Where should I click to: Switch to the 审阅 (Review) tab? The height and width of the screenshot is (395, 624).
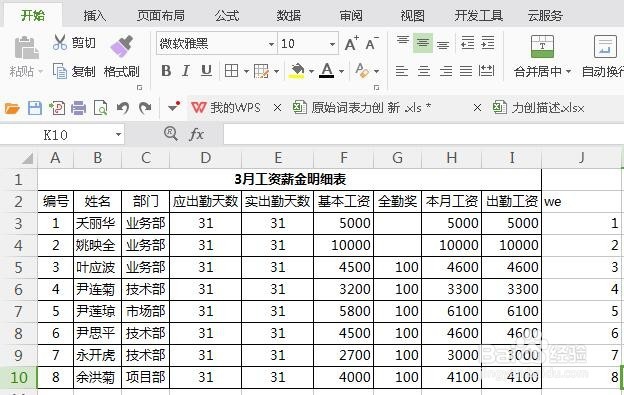(x=351, y=16)
